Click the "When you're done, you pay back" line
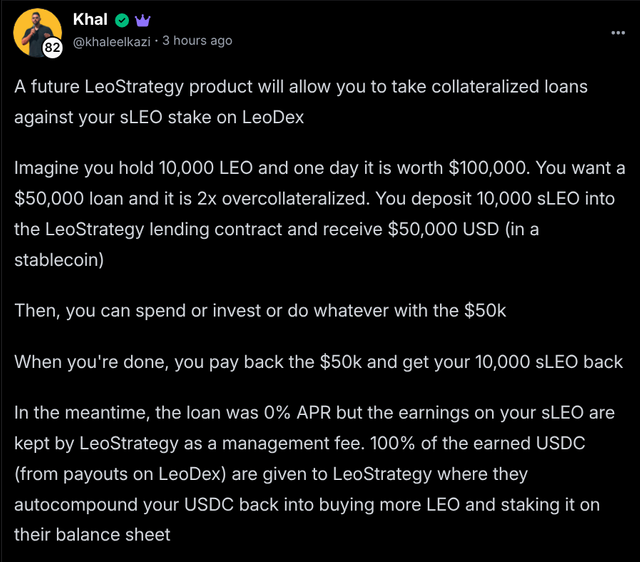 [x=318, y=362]
